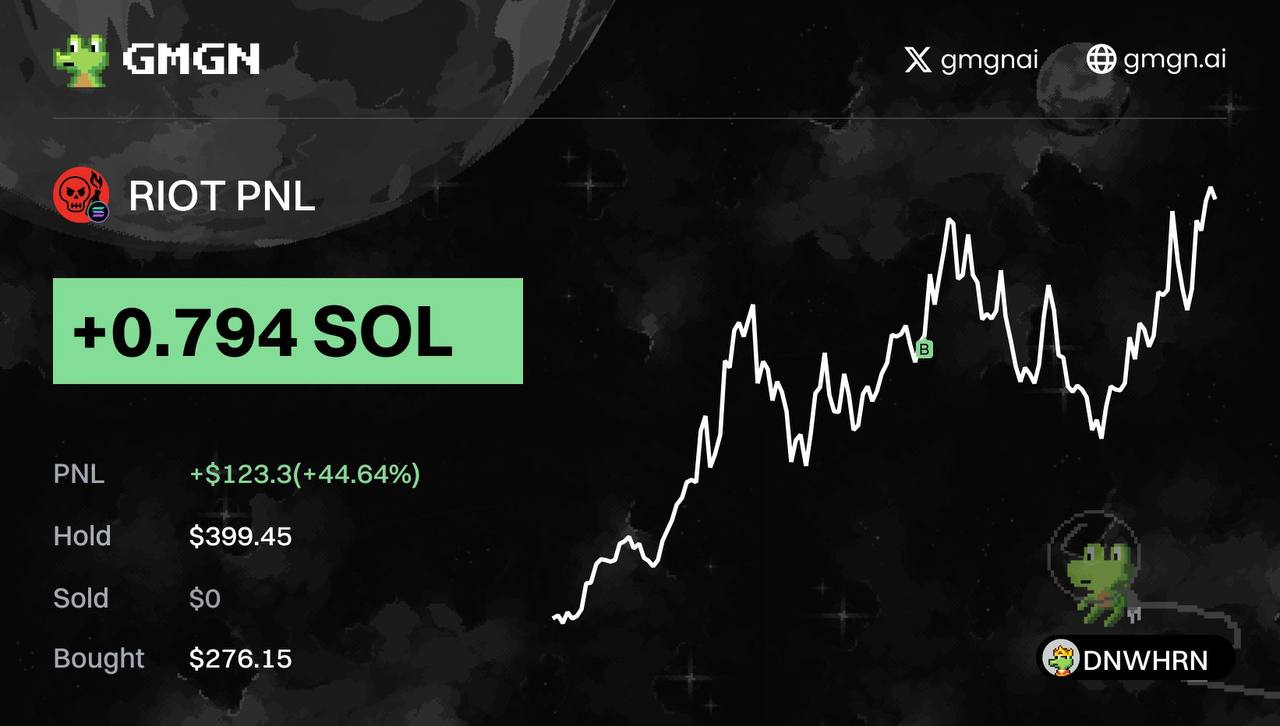Image resolution: width=1280 pixels, height=726 pixels.
Task: Click the DNWHRN user avatar icon
Action: point(1059,659)
